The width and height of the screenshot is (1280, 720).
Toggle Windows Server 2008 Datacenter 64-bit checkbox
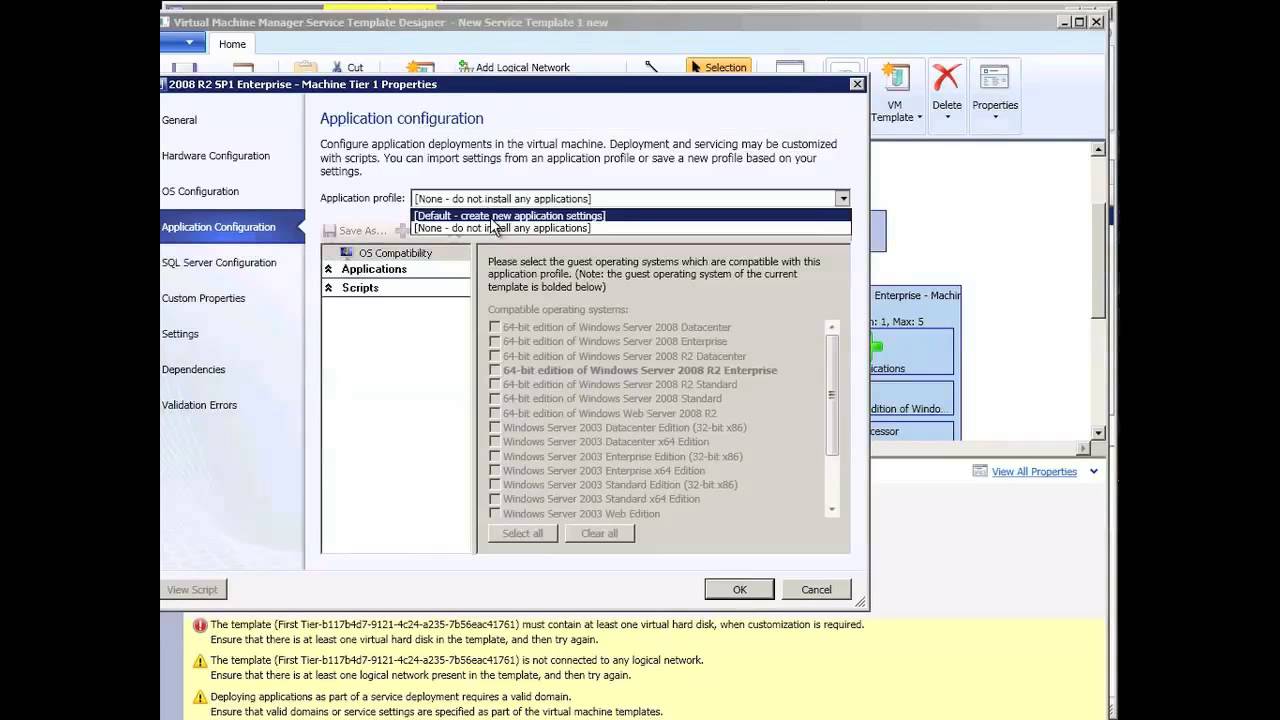tap(494, 327)
